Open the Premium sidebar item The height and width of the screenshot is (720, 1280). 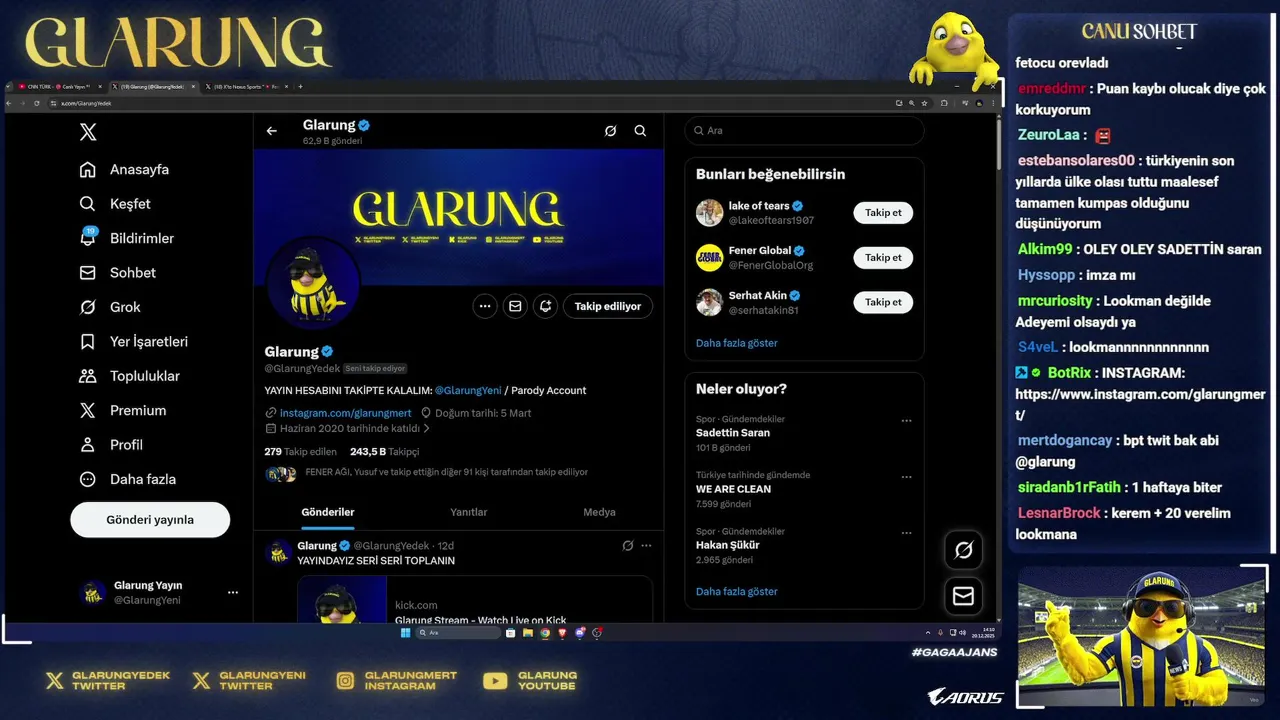click(123, 410)
